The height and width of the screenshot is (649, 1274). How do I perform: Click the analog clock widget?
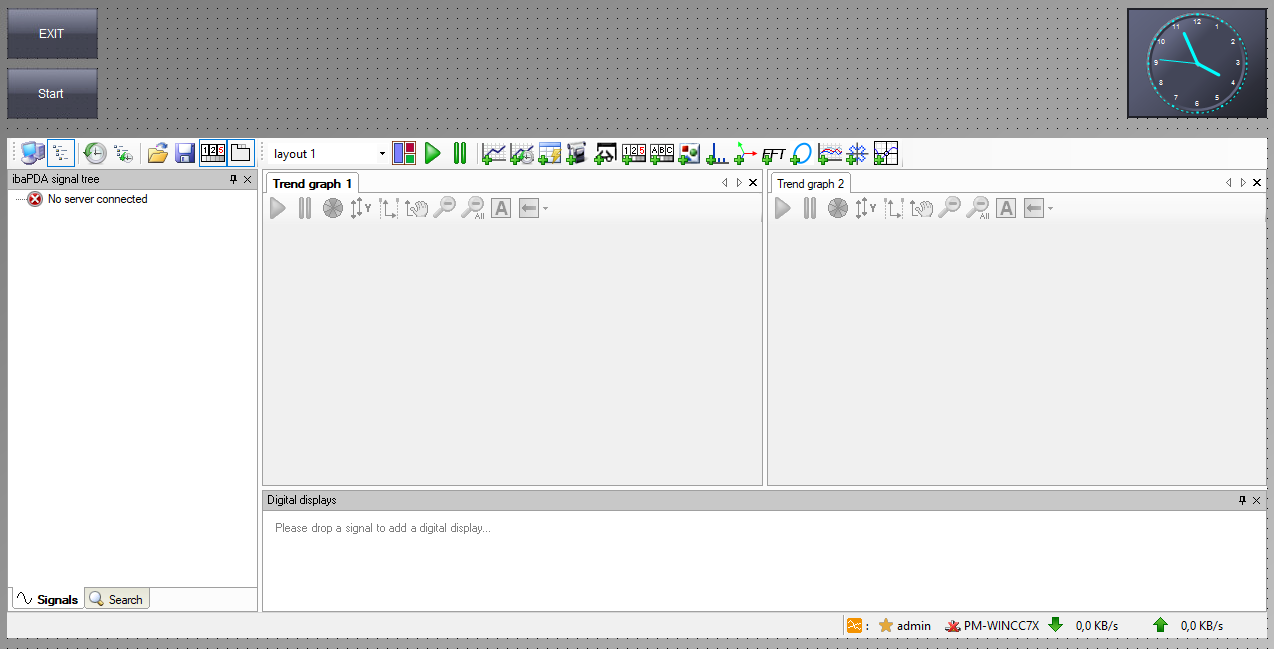pyautogui.click(x=1196, y=63)
